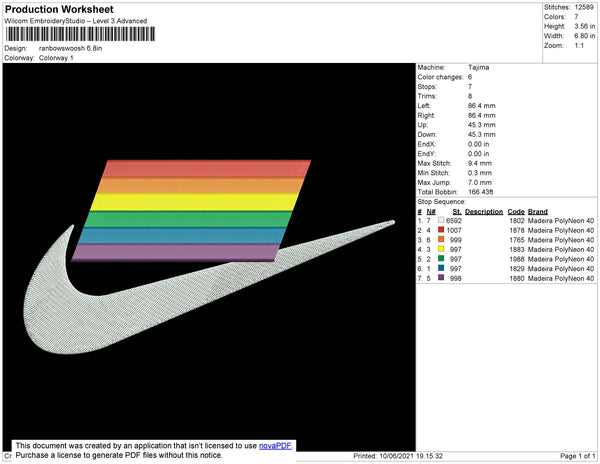Click the width value '6.80 in'
600x464 pixels.
584,36
